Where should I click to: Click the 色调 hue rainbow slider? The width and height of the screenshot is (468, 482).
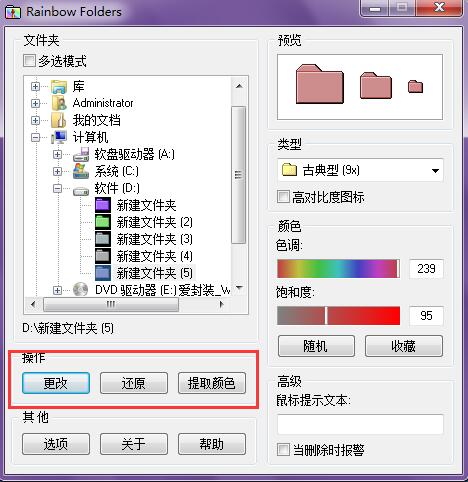(338, 269)
